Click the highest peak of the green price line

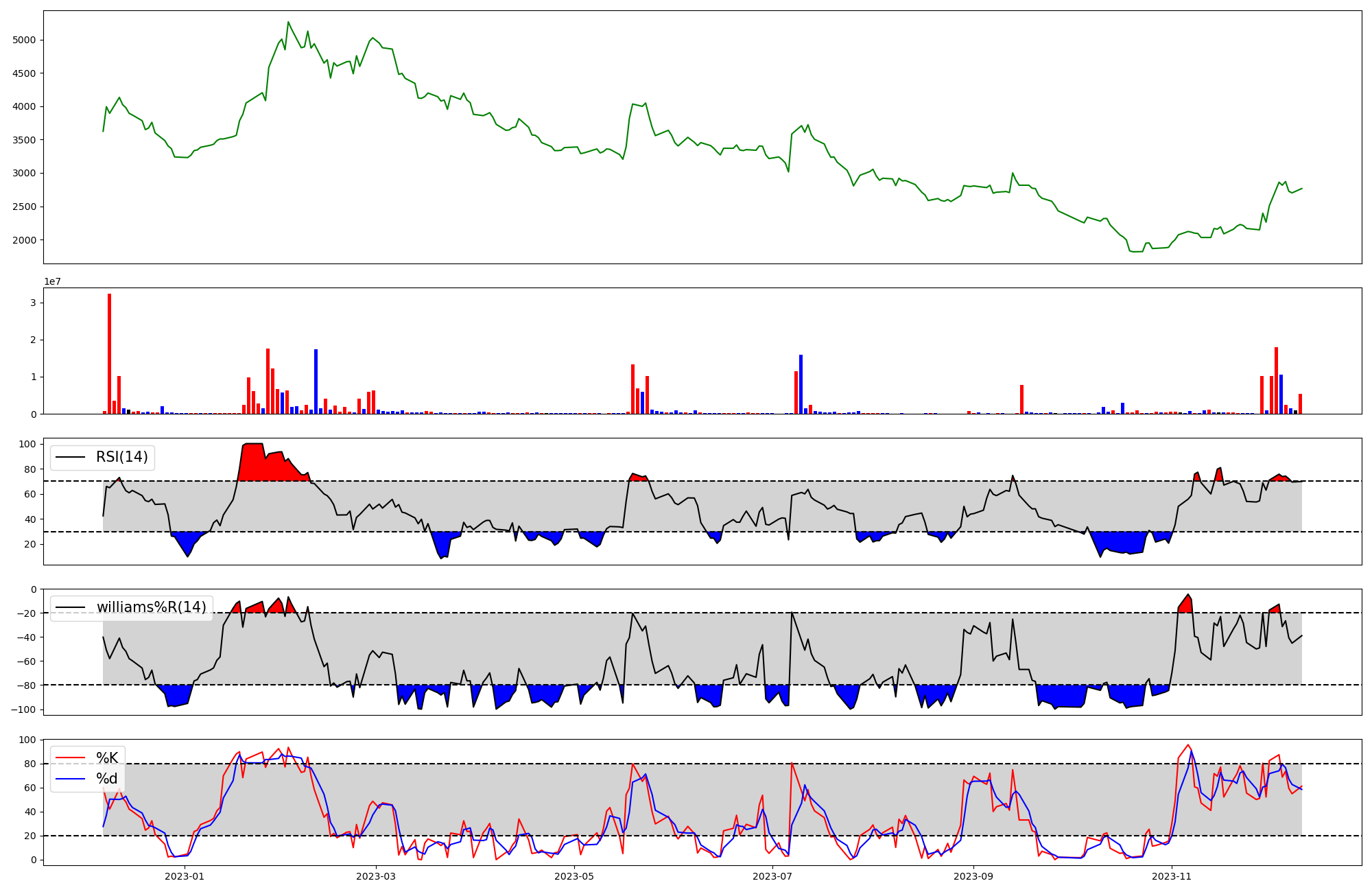tap(288, 23)
